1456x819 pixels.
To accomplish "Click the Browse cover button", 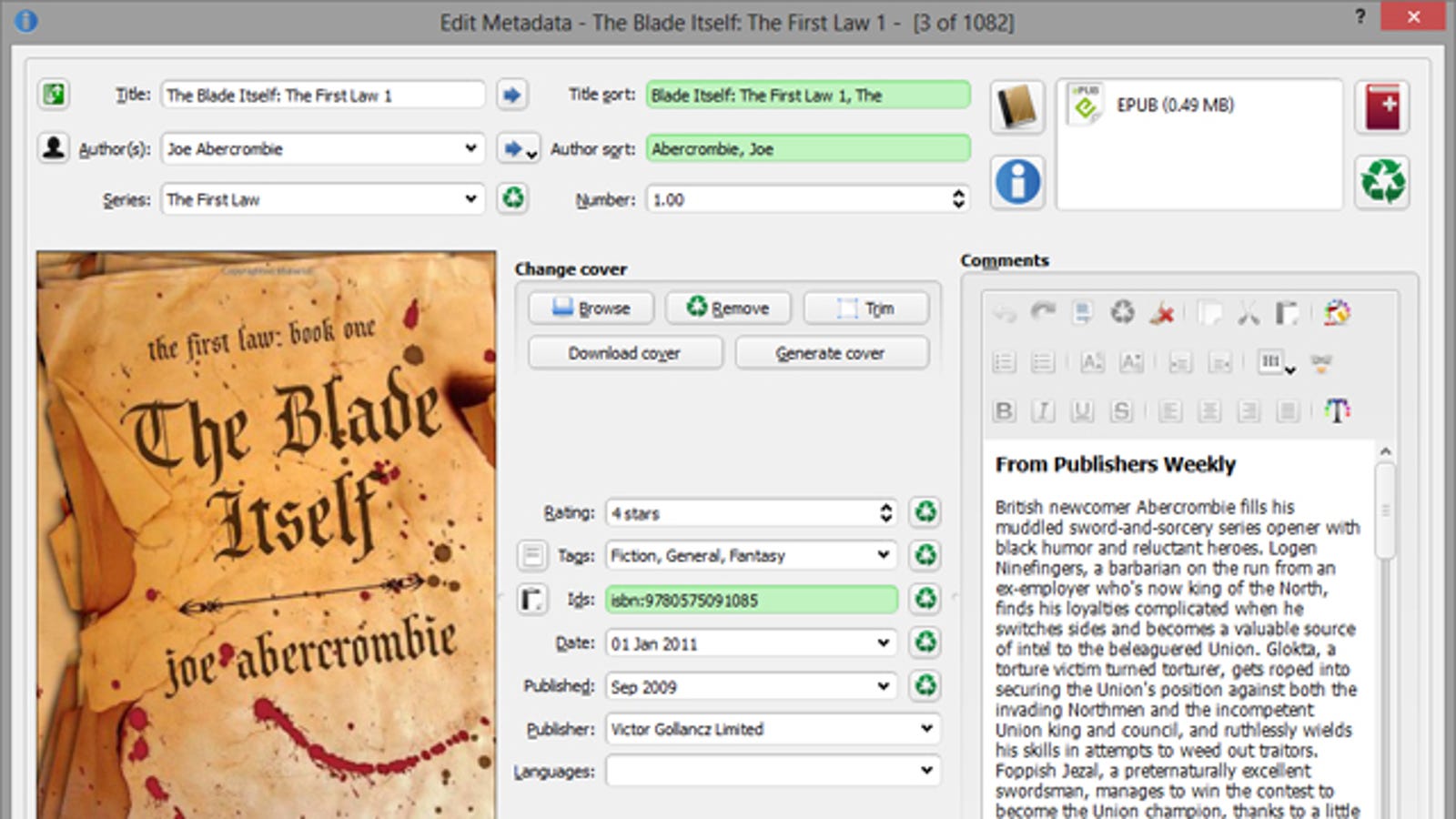I will pyautogui.click(x=591, y=308).
